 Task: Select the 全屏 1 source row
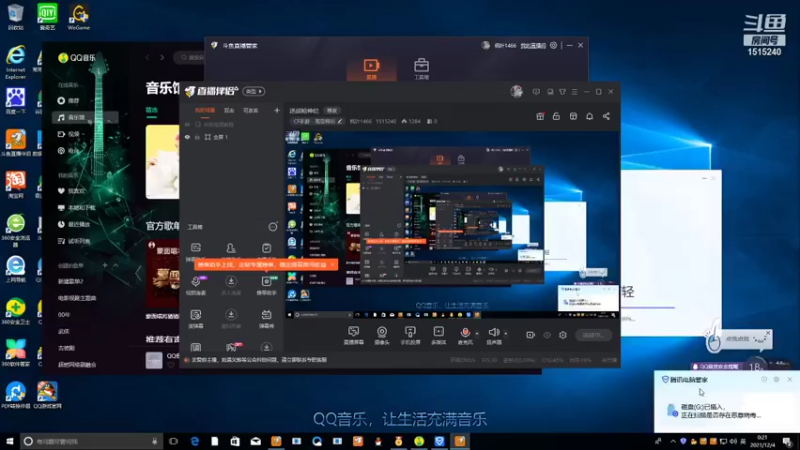(232, 137)
